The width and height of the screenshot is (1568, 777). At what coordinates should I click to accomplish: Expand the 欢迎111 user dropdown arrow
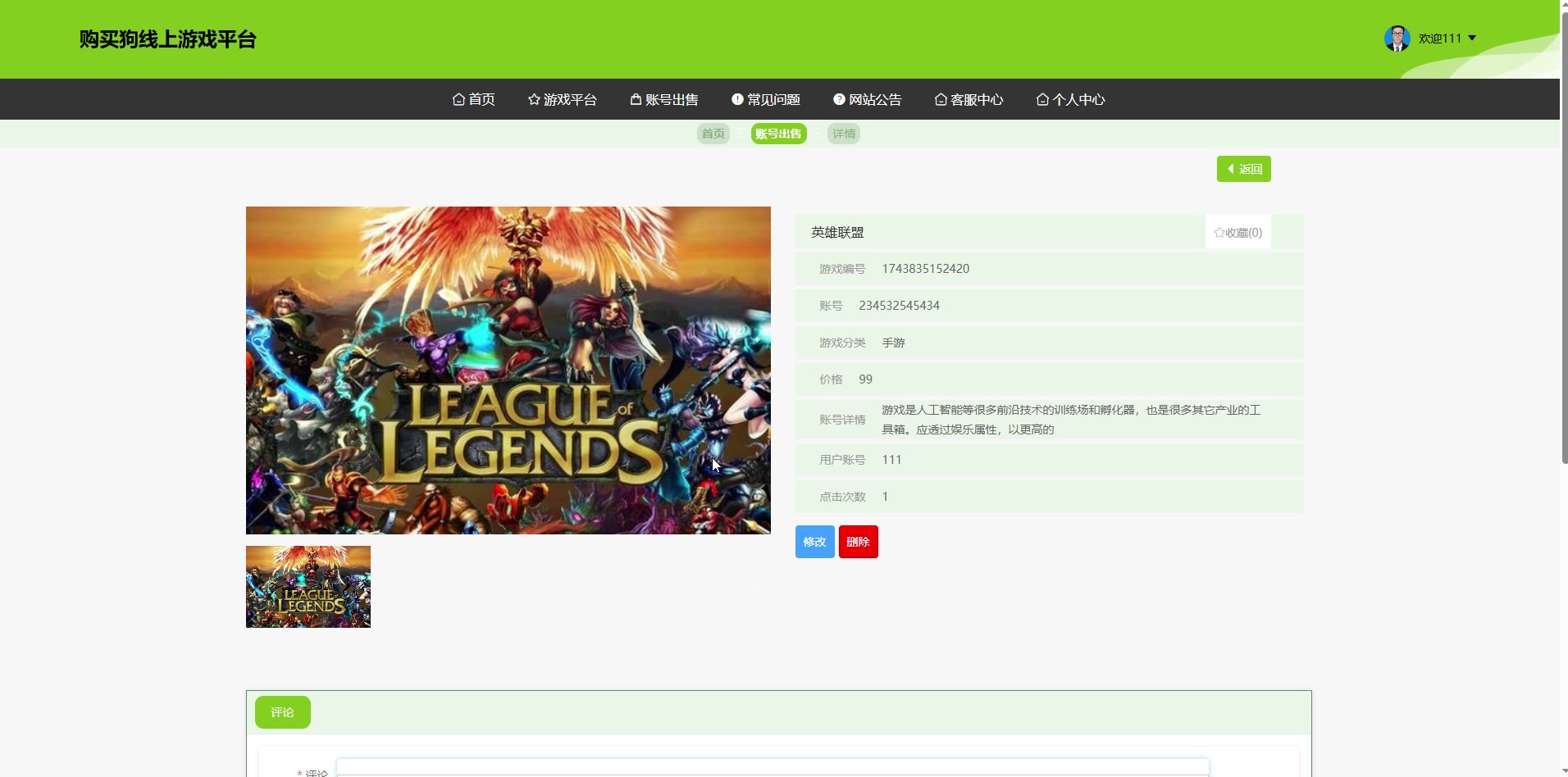pyautogui.click(x=1472, y=39)
